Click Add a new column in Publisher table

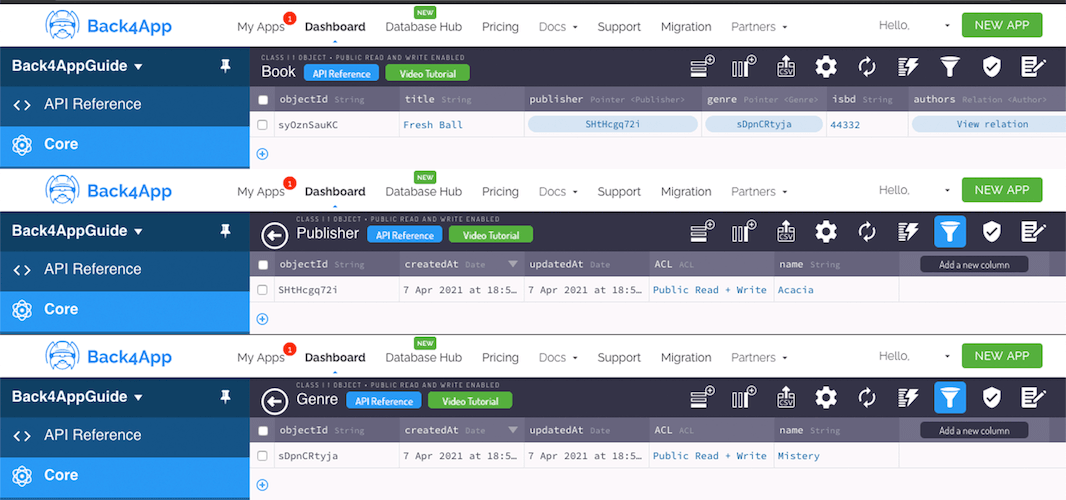point(974,265)
